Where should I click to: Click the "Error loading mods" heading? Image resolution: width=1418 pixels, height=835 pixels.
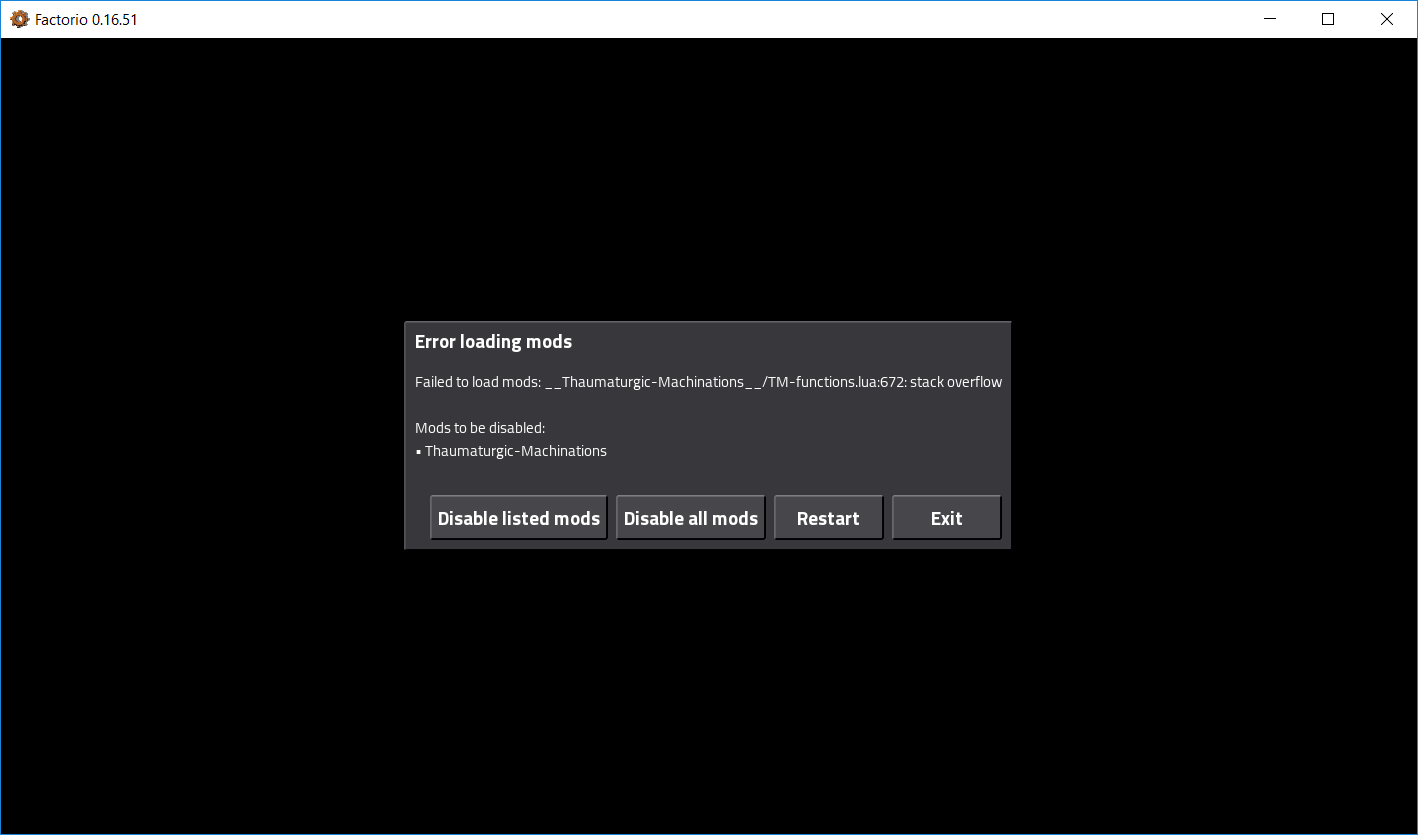493,341
